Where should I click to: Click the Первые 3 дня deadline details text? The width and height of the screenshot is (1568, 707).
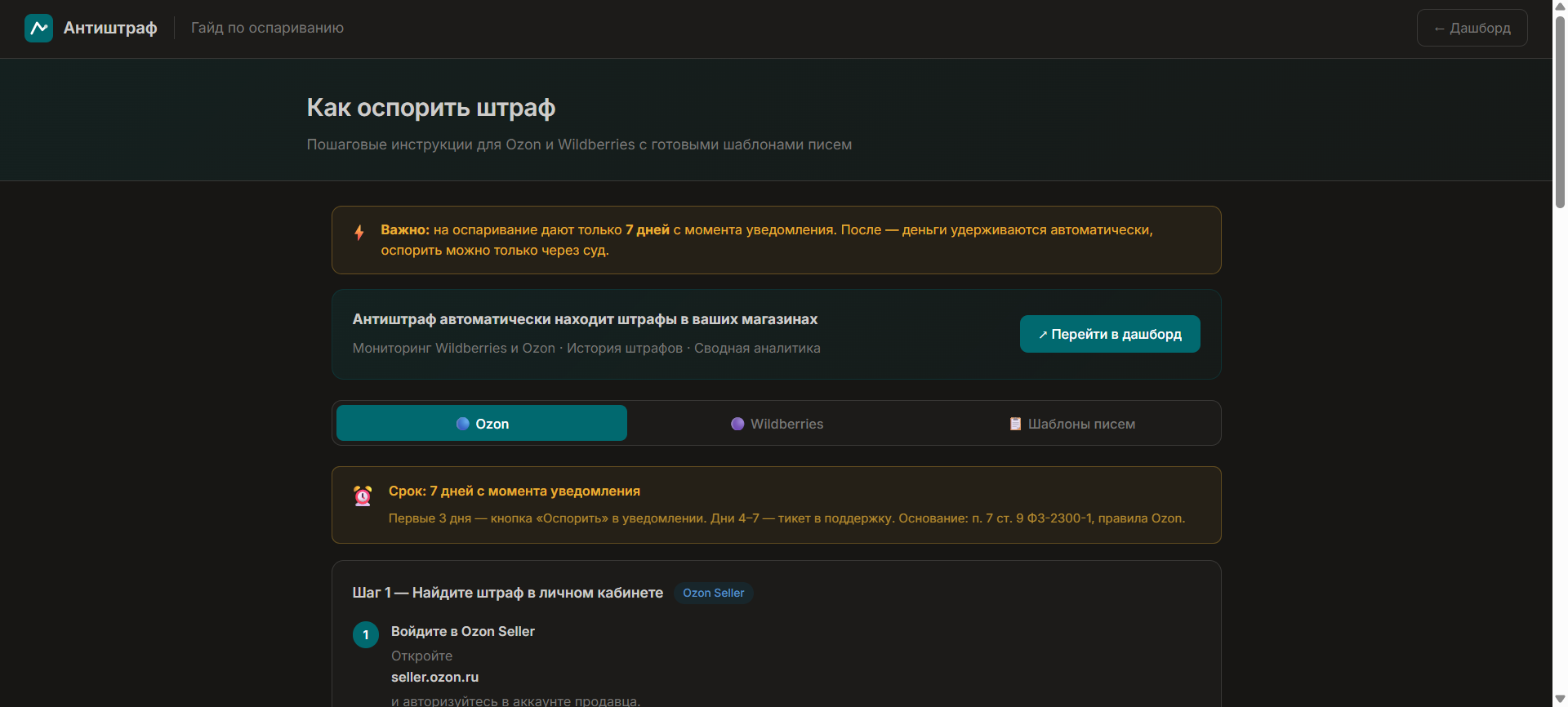click(787, 518)
